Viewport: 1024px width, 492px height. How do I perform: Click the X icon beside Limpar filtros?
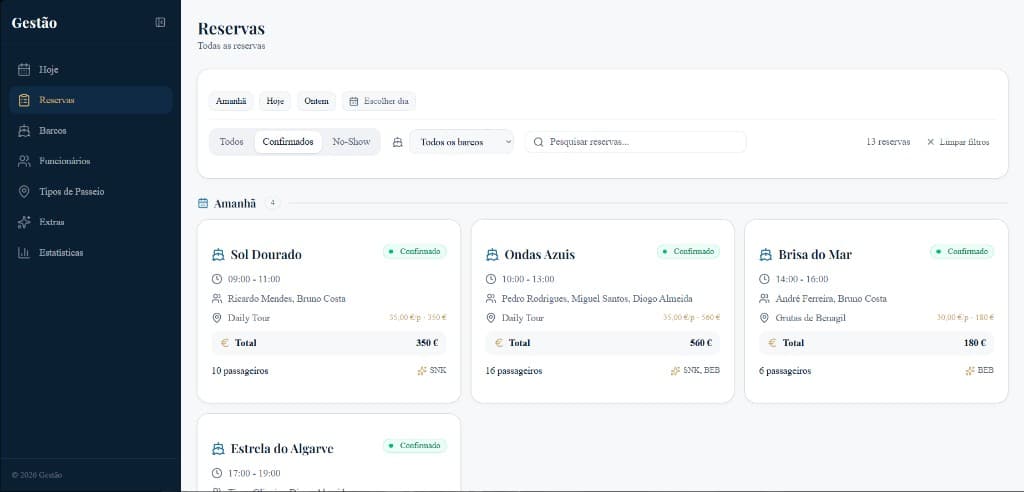[931, 142]
